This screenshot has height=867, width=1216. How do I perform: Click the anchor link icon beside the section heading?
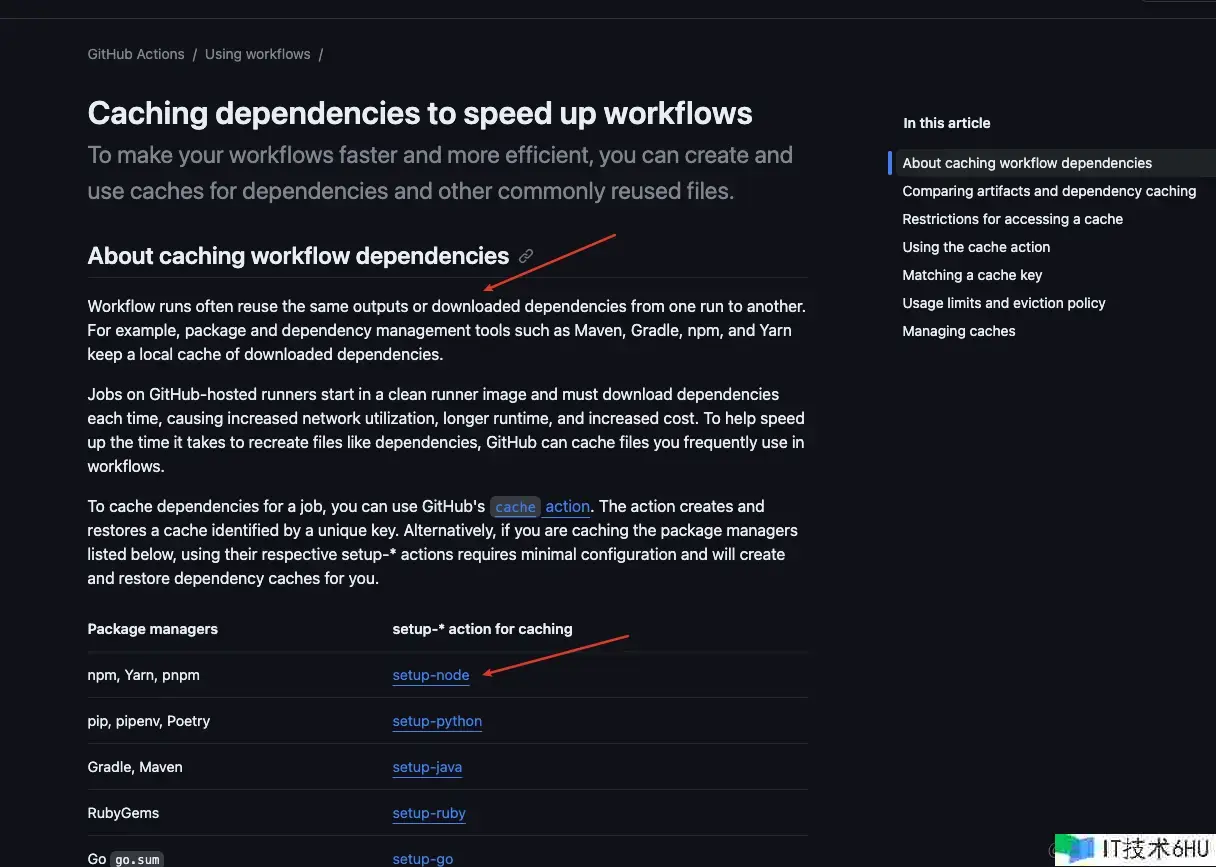pyautogui.click(x=526, y=256)
